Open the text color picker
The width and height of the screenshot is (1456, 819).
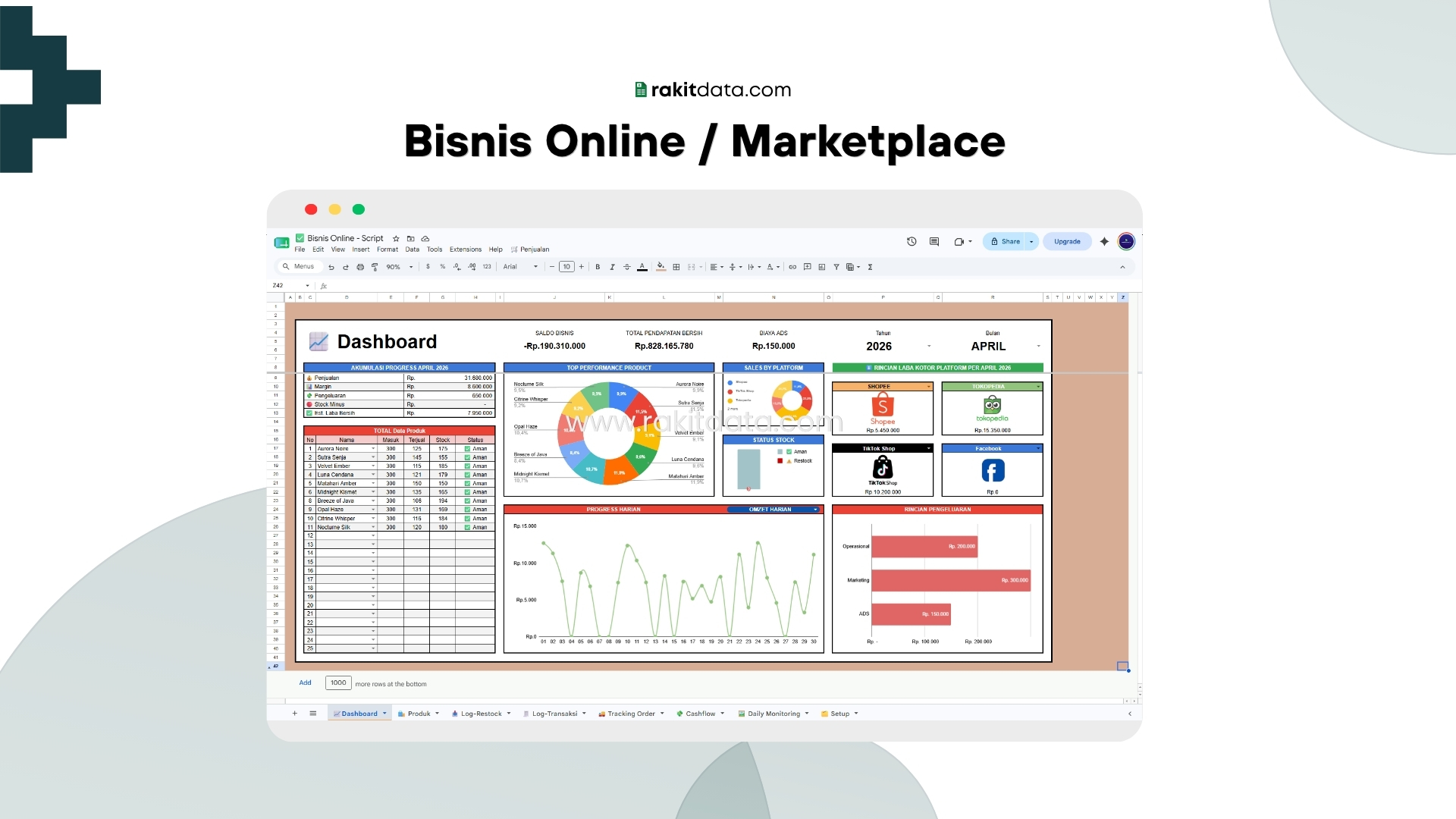click(x=642, y=267)
